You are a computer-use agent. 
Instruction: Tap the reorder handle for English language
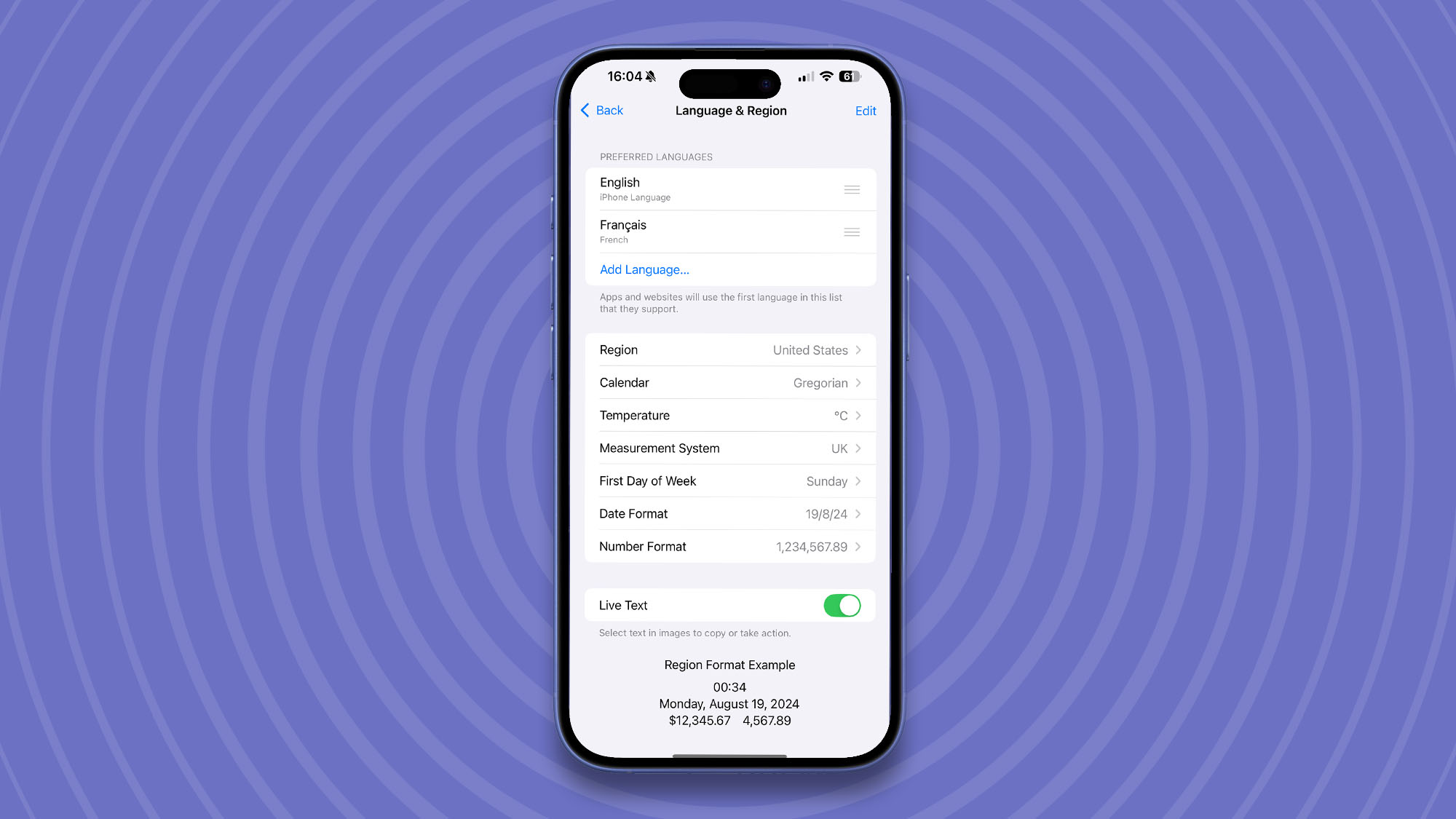point(852,189)
